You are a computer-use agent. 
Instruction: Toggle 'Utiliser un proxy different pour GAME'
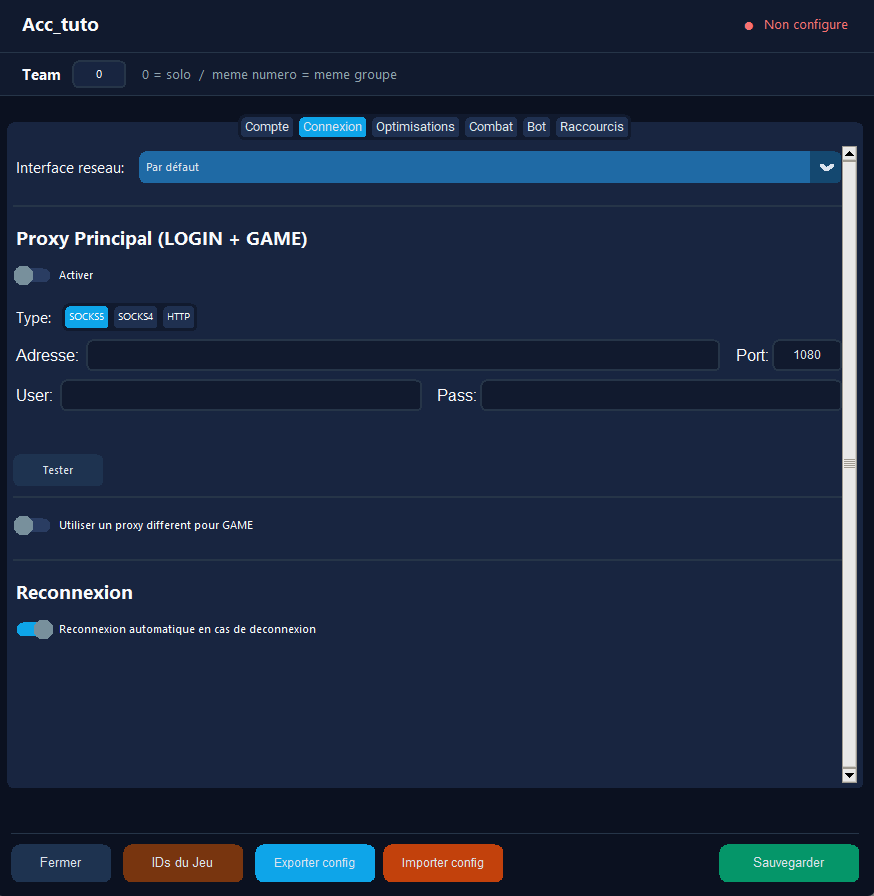tap(30, 524)
